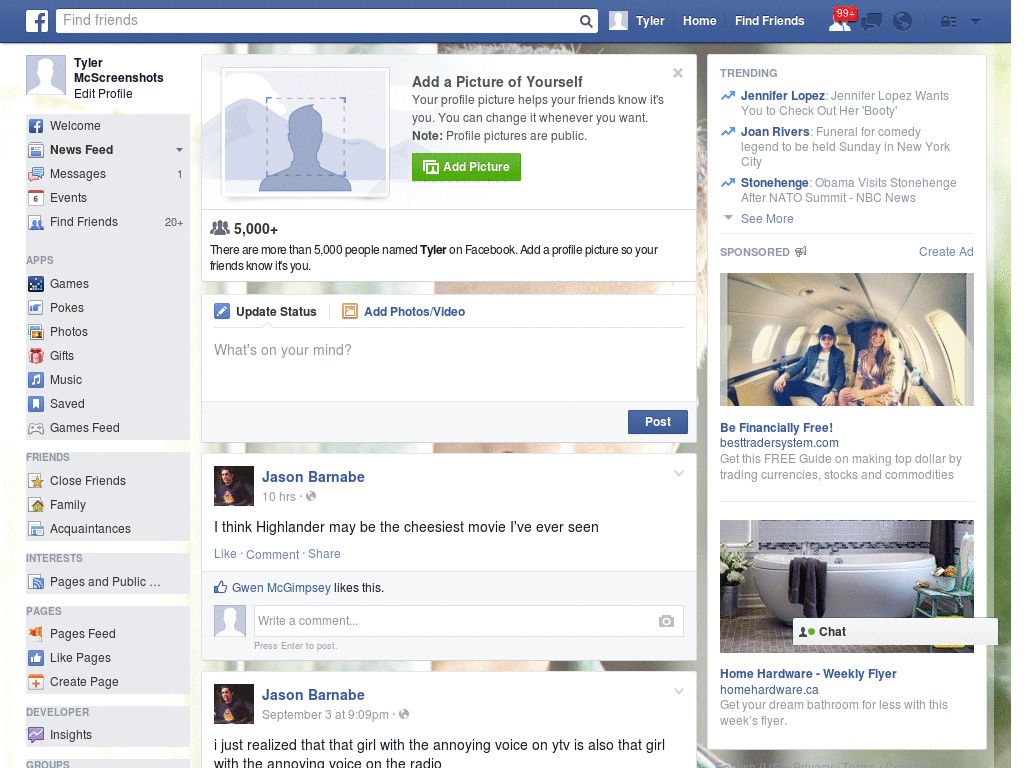Select the Update Status tab
Viewport: 1024px width, 768px height.
click(x=265, y=312)
